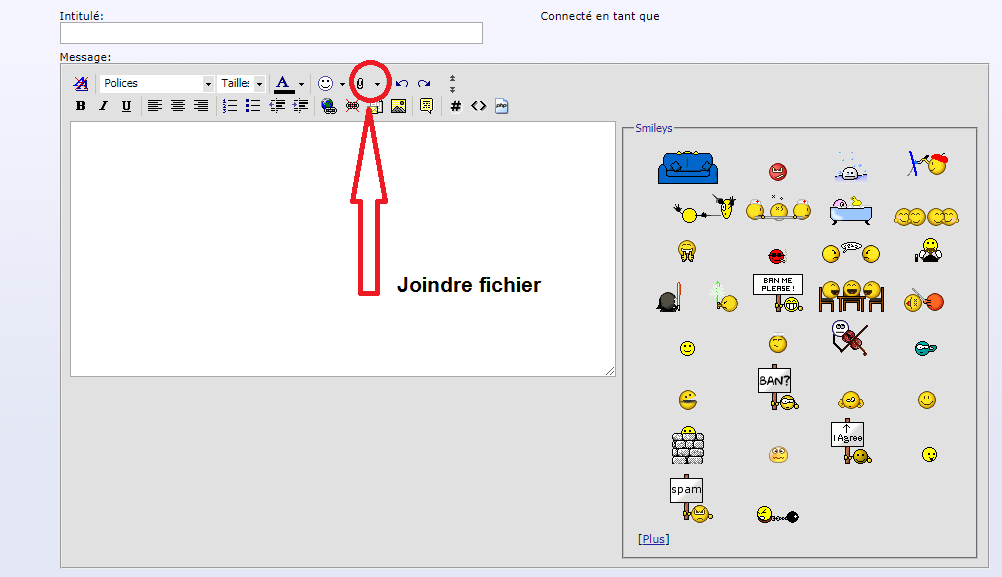Viewport: 1002px width, 577px height.
Task: Insert the red angry face smiley
Action: [778, 171]
